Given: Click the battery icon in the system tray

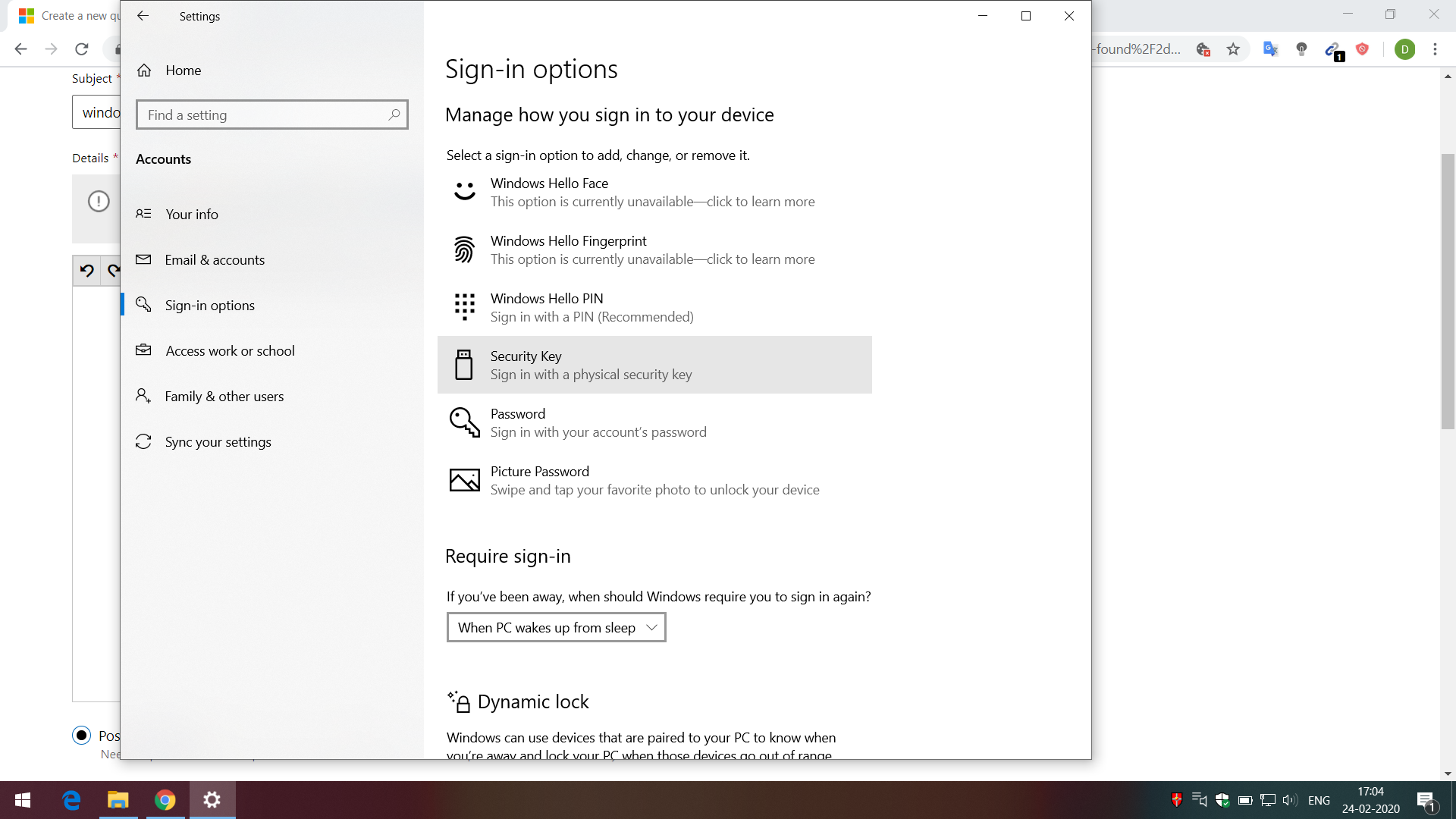Looking at the screenshot, I should 1245,800.
